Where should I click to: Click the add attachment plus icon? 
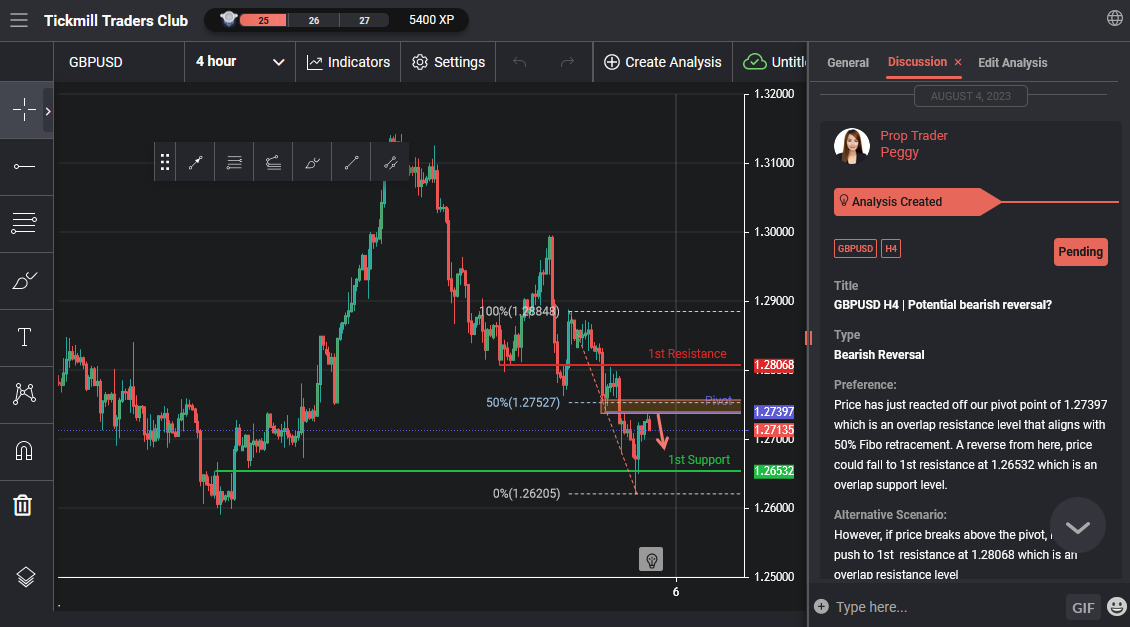point(821,606)
